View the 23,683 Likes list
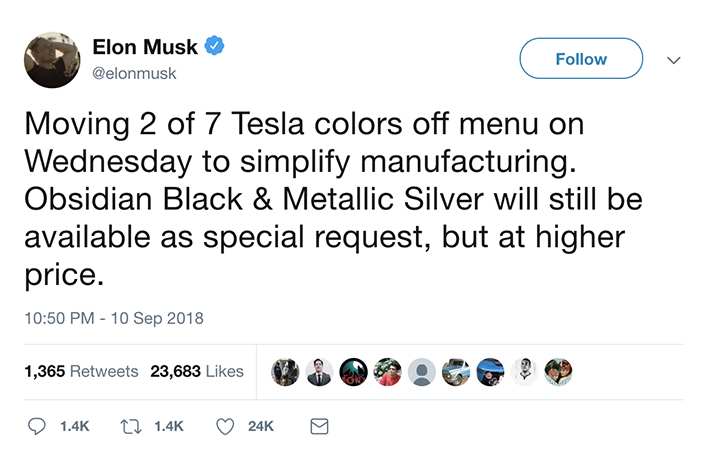Screen dimensions: 706x471 coord(197,371)
